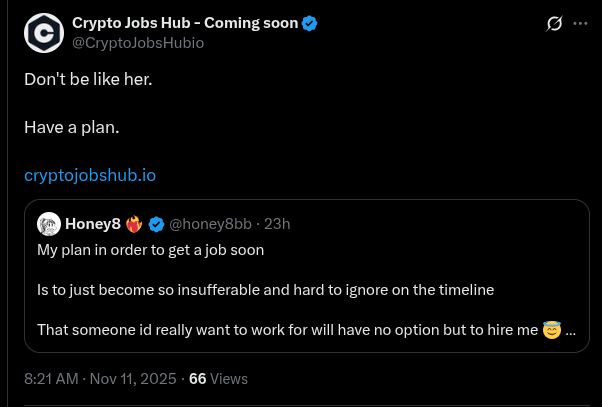This screenshot has width=602, height=407.
Task: Click Crypto Jobs Hub's blue verified badge
Action: coord(310,23)
